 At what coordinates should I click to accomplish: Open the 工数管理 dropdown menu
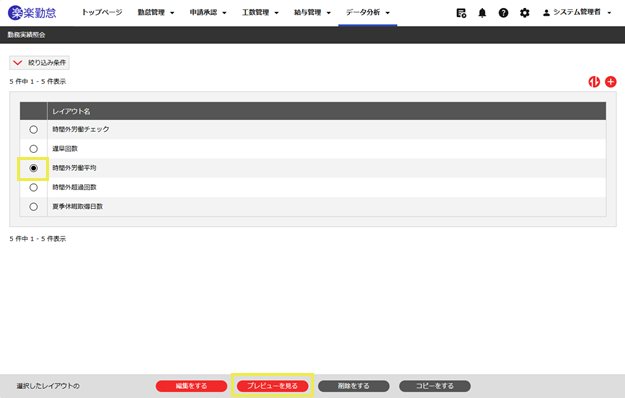[x=260, y=13]
